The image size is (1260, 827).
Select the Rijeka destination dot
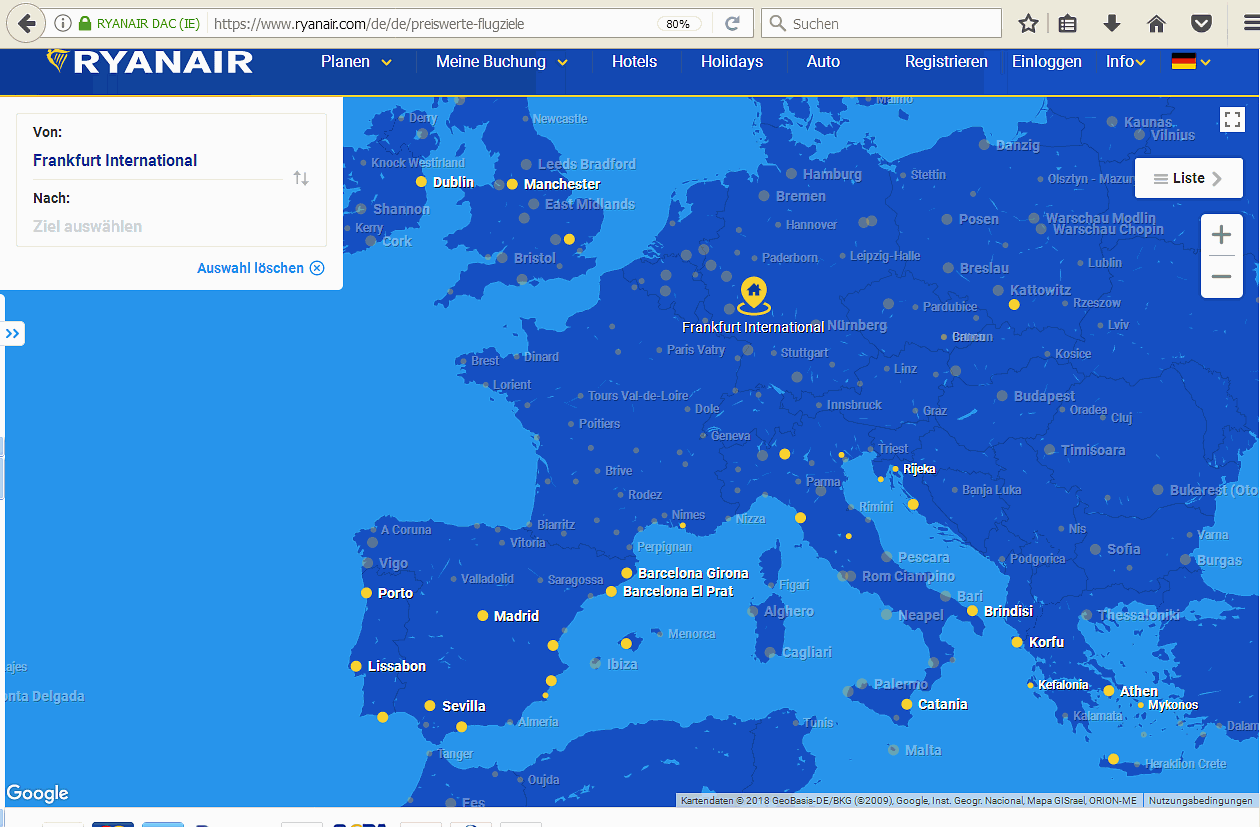pos(896,469)
